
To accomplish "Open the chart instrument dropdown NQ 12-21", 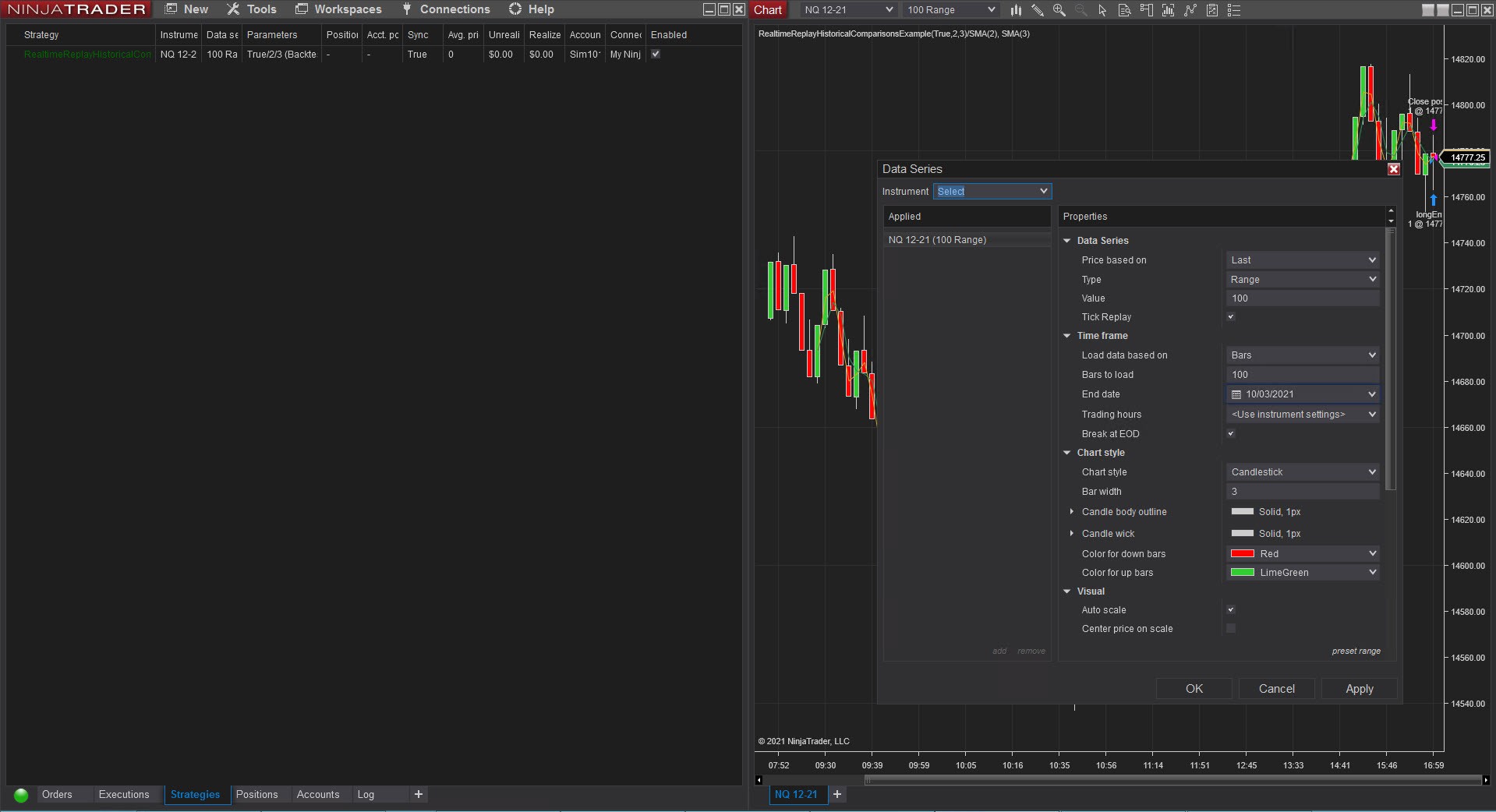I will click(848, 10).
